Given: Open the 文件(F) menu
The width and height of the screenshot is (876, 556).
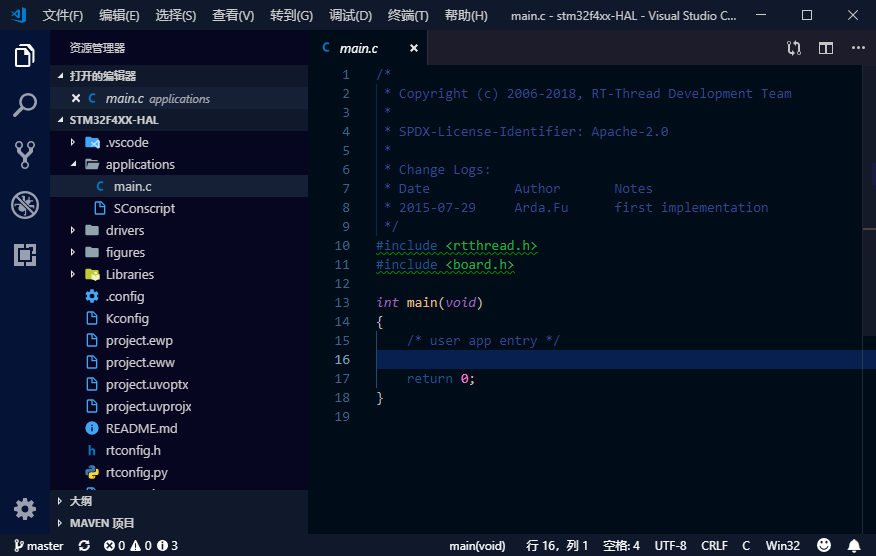Looking at the screenshot, I should pos(63,16).
